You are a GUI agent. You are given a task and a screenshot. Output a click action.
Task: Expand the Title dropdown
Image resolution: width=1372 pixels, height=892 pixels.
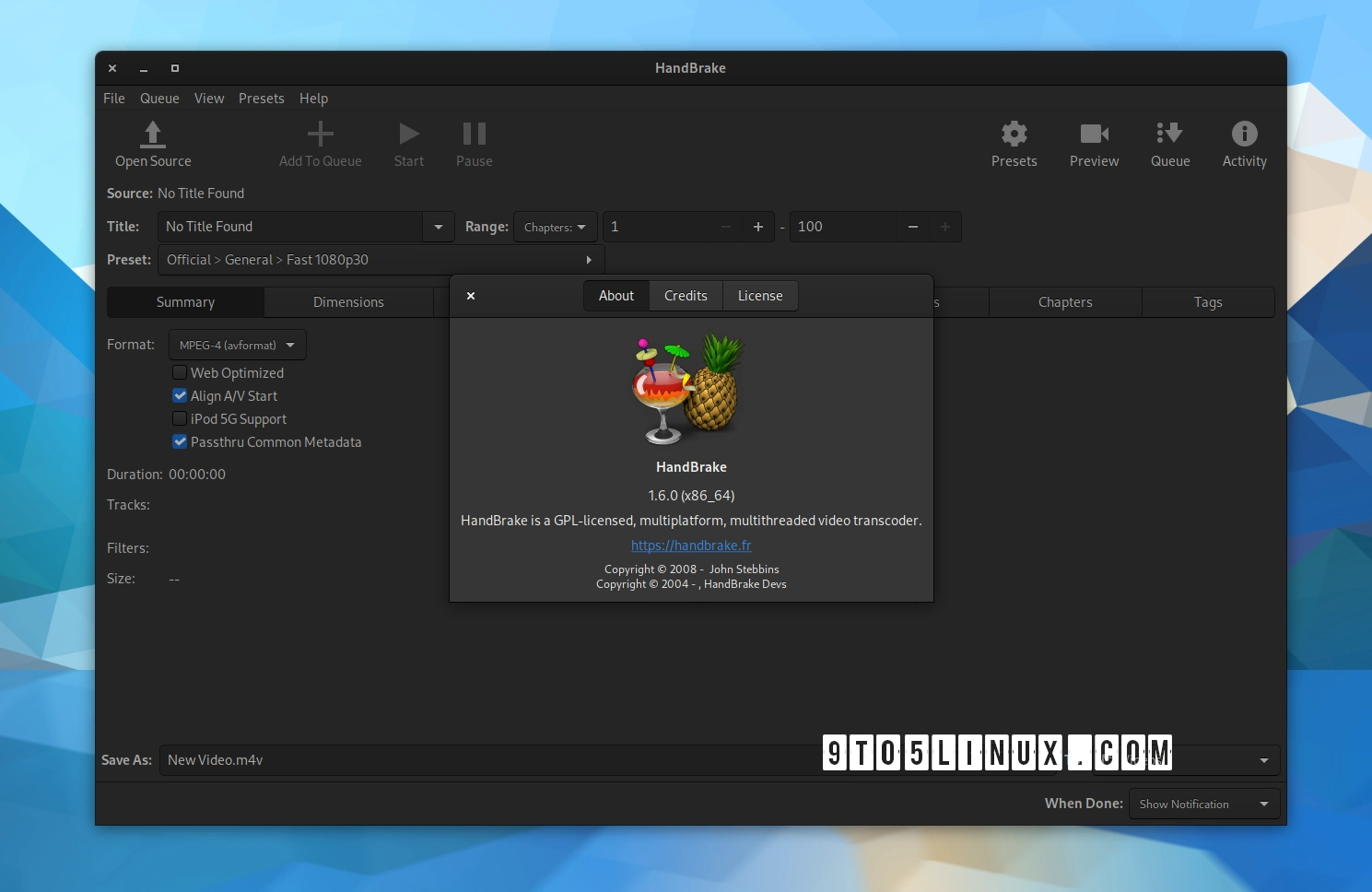pos(438,227)
